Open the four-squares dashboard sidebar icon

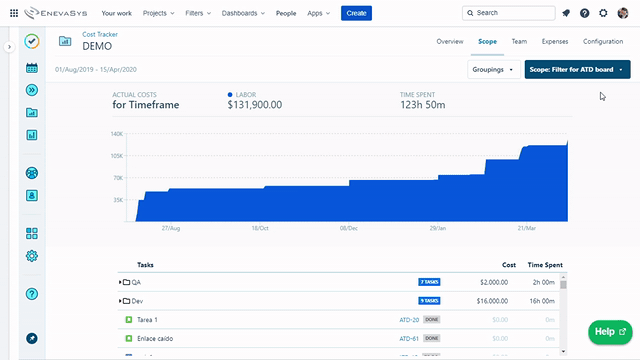(x=32, y=233)
